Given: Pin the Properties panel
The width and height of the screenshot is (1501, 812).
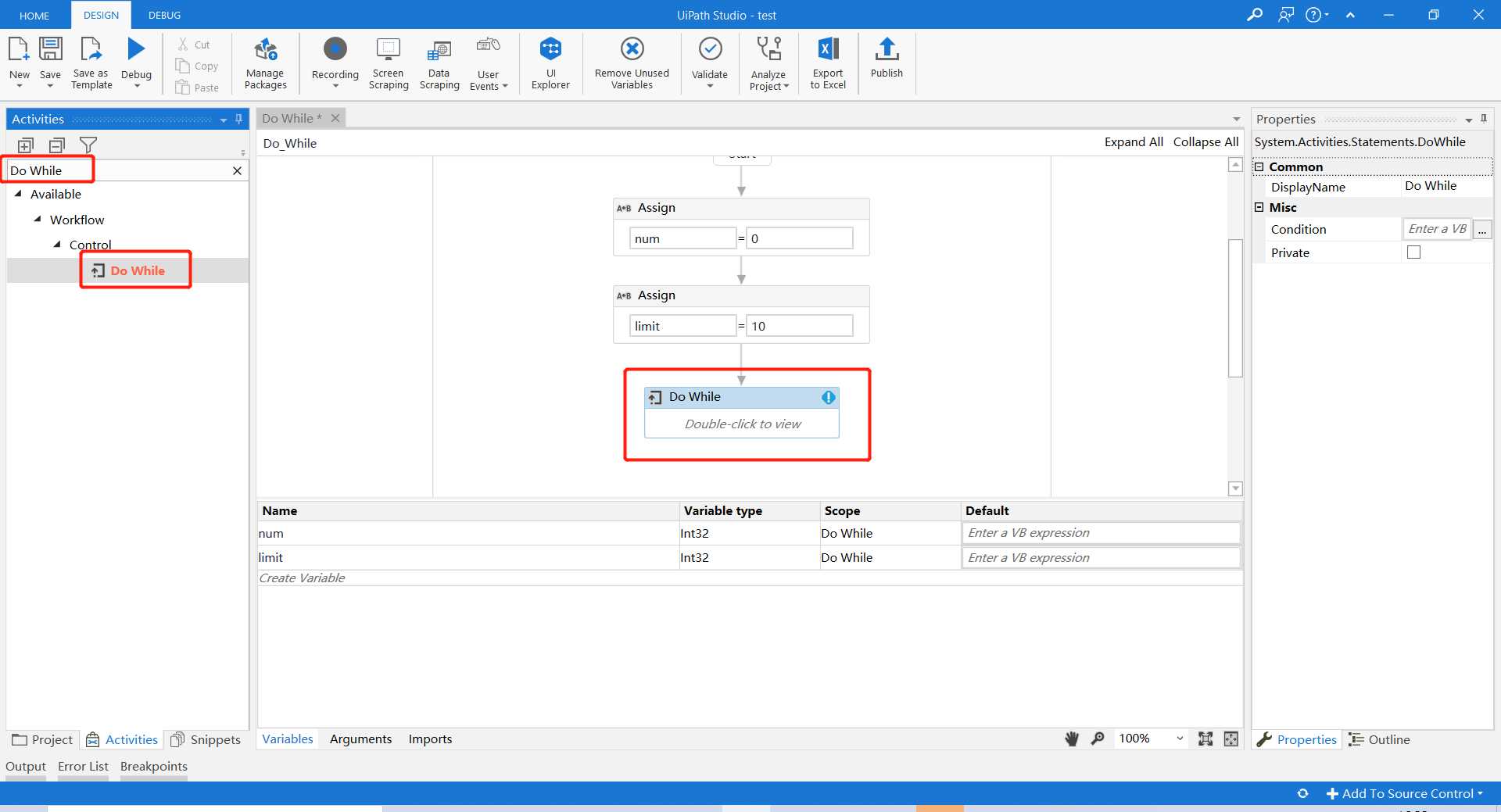Looking at the screenshot, I should (x=1484, y=119).
